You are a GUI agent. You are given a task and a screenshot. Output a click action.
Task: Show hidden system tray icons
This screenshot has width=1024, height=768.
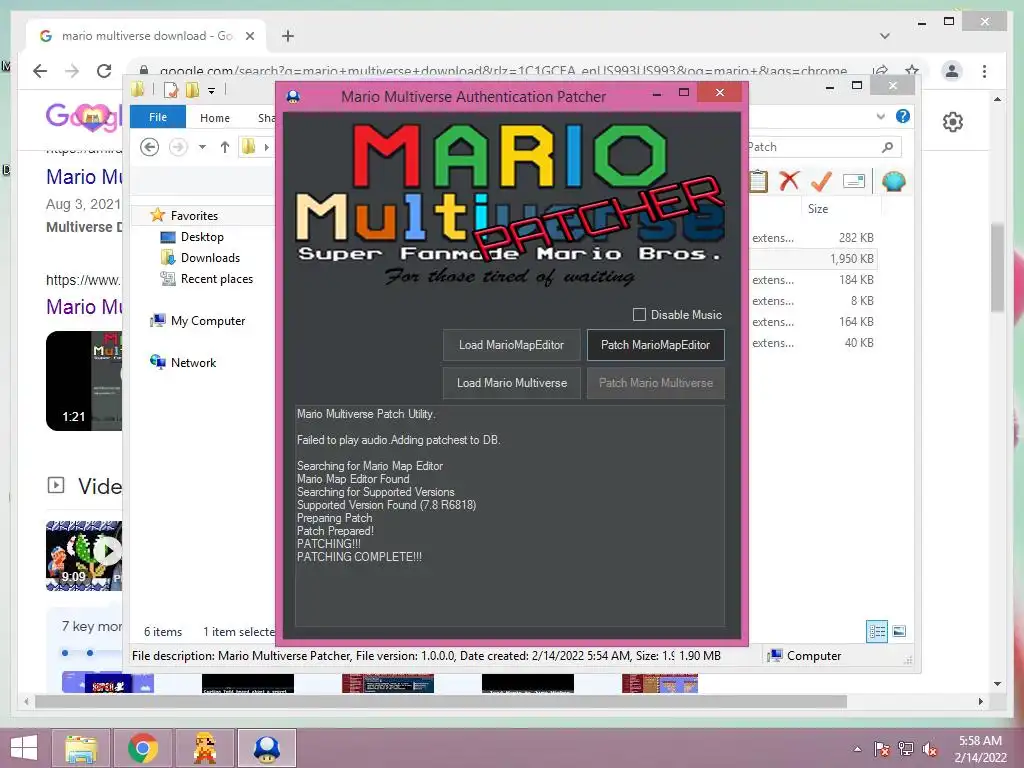[857, 749]
